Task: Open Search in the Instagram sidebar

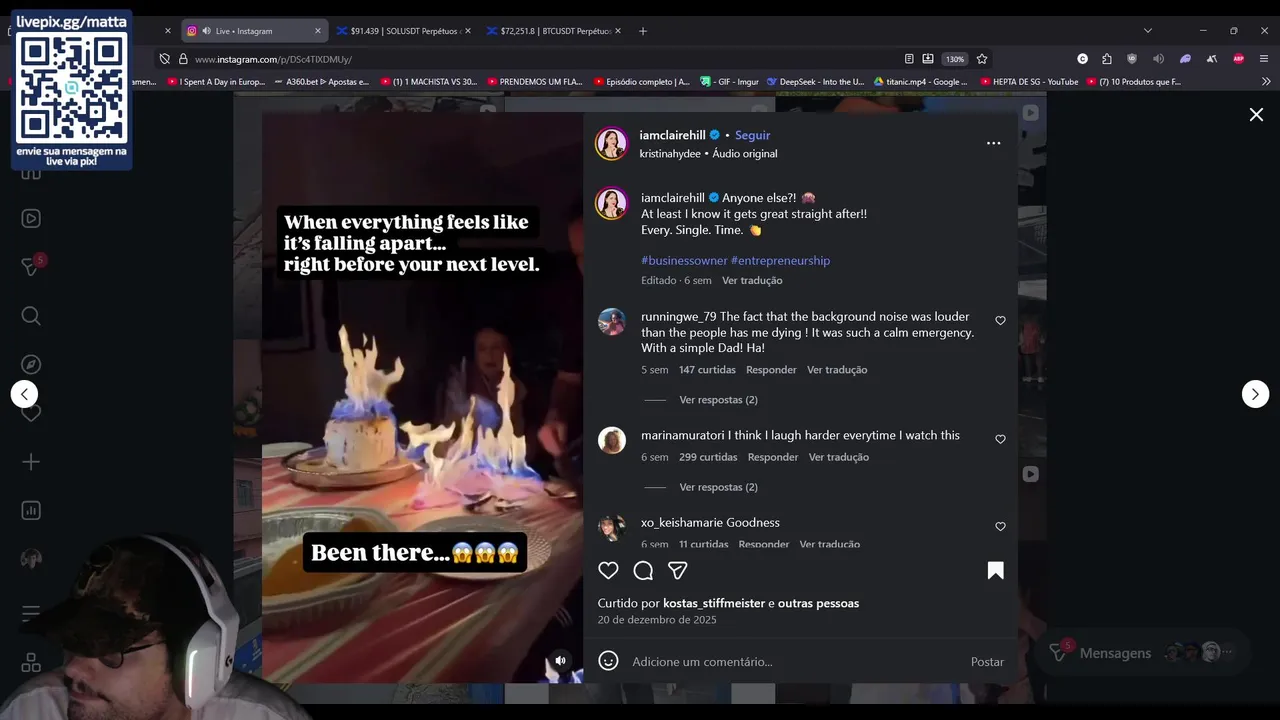Action: [x=31, y=316]
